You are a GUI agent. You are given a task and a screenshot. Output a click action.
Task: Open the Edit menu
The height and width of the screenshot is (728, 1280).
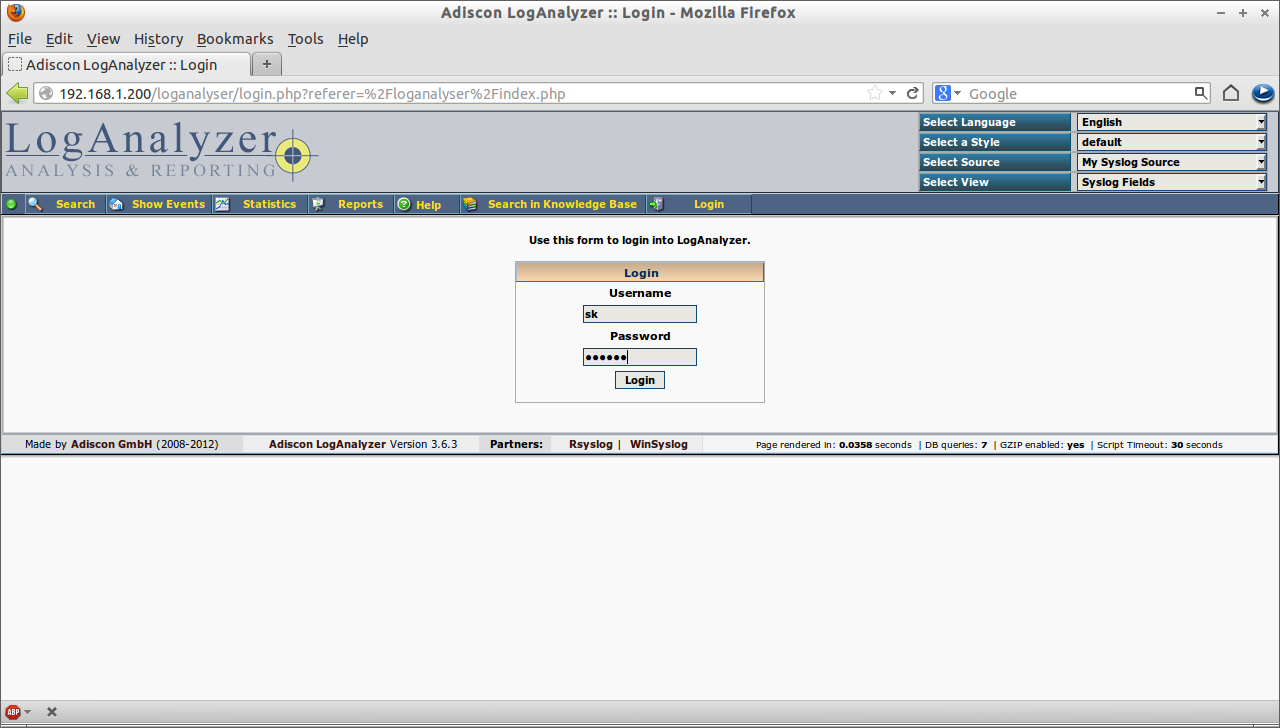coord(59,39)
